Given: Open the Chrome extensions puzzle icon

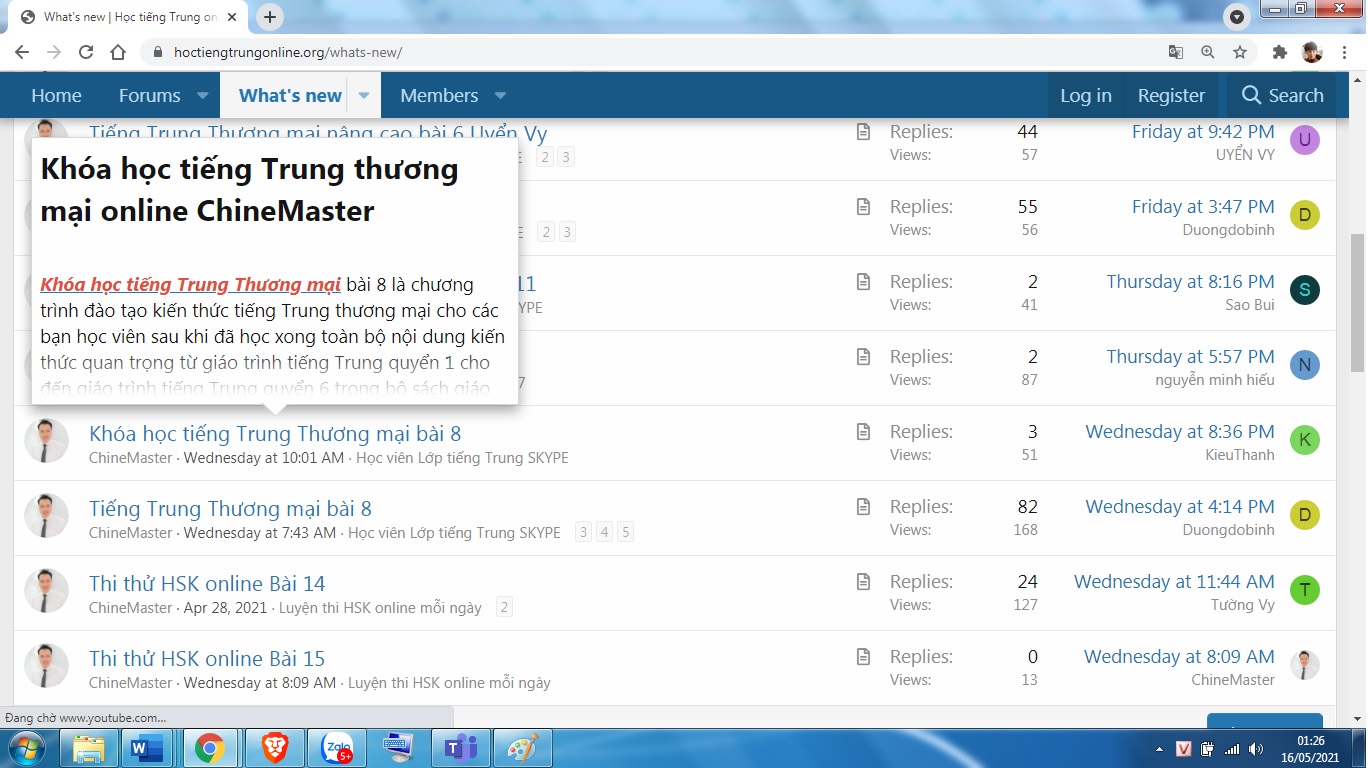Looking at the screenshot, I should (1279, 52).
